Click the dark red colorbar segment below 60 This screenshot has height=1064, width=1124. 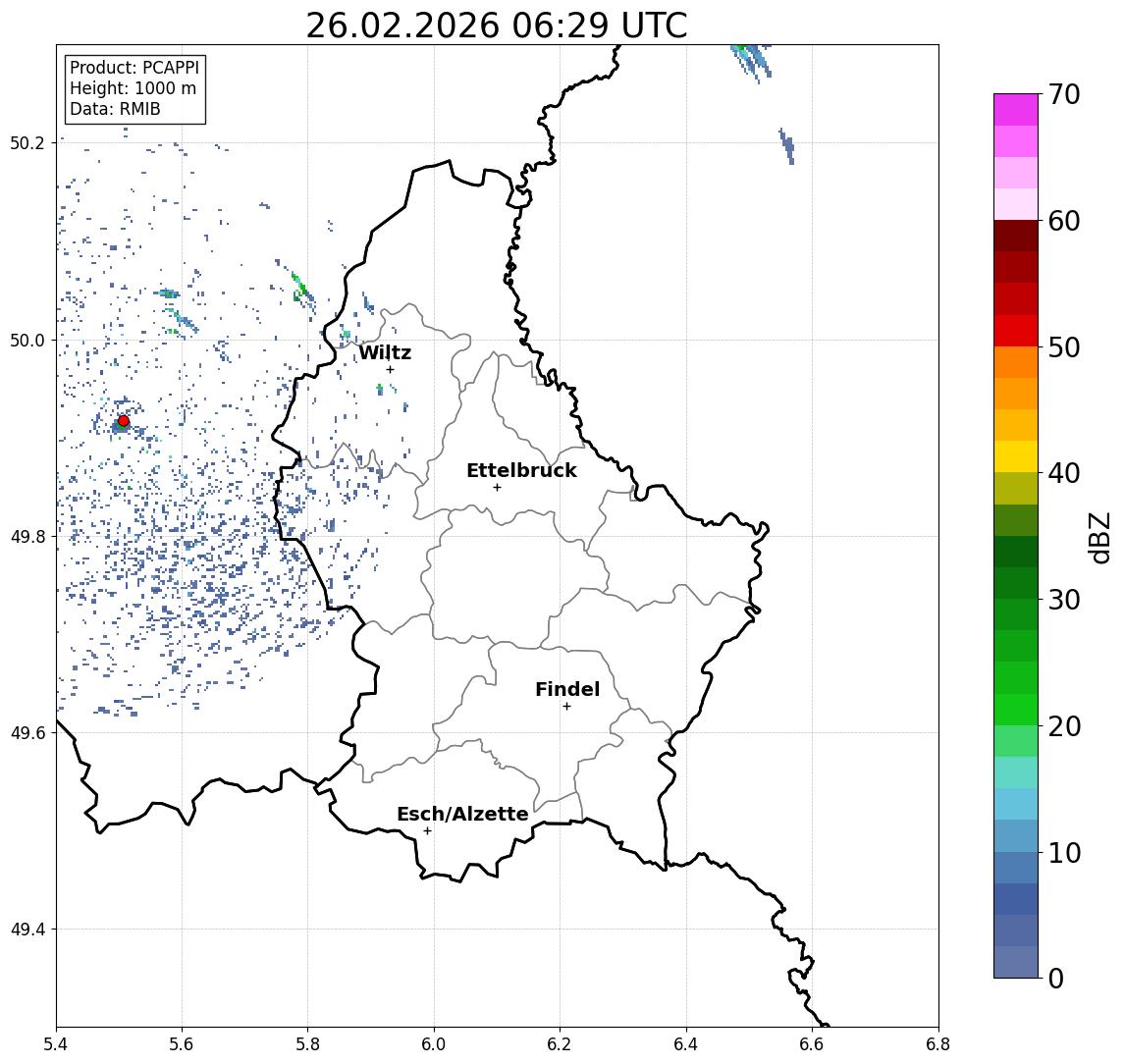[1016, 236]
